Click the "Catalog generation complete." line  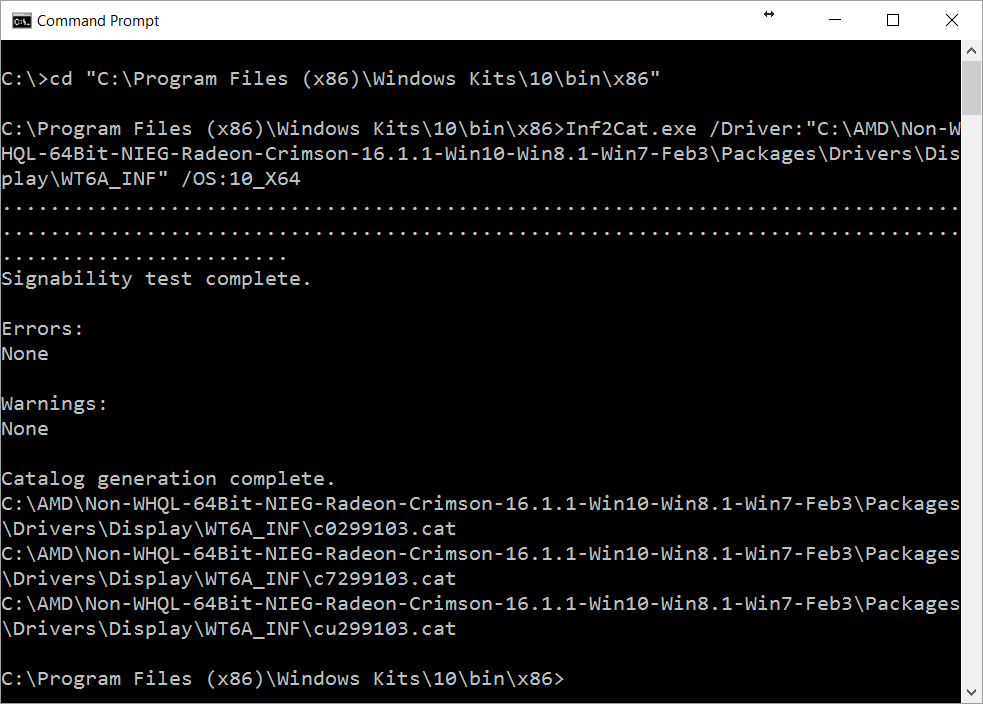[x=168, y=479]
